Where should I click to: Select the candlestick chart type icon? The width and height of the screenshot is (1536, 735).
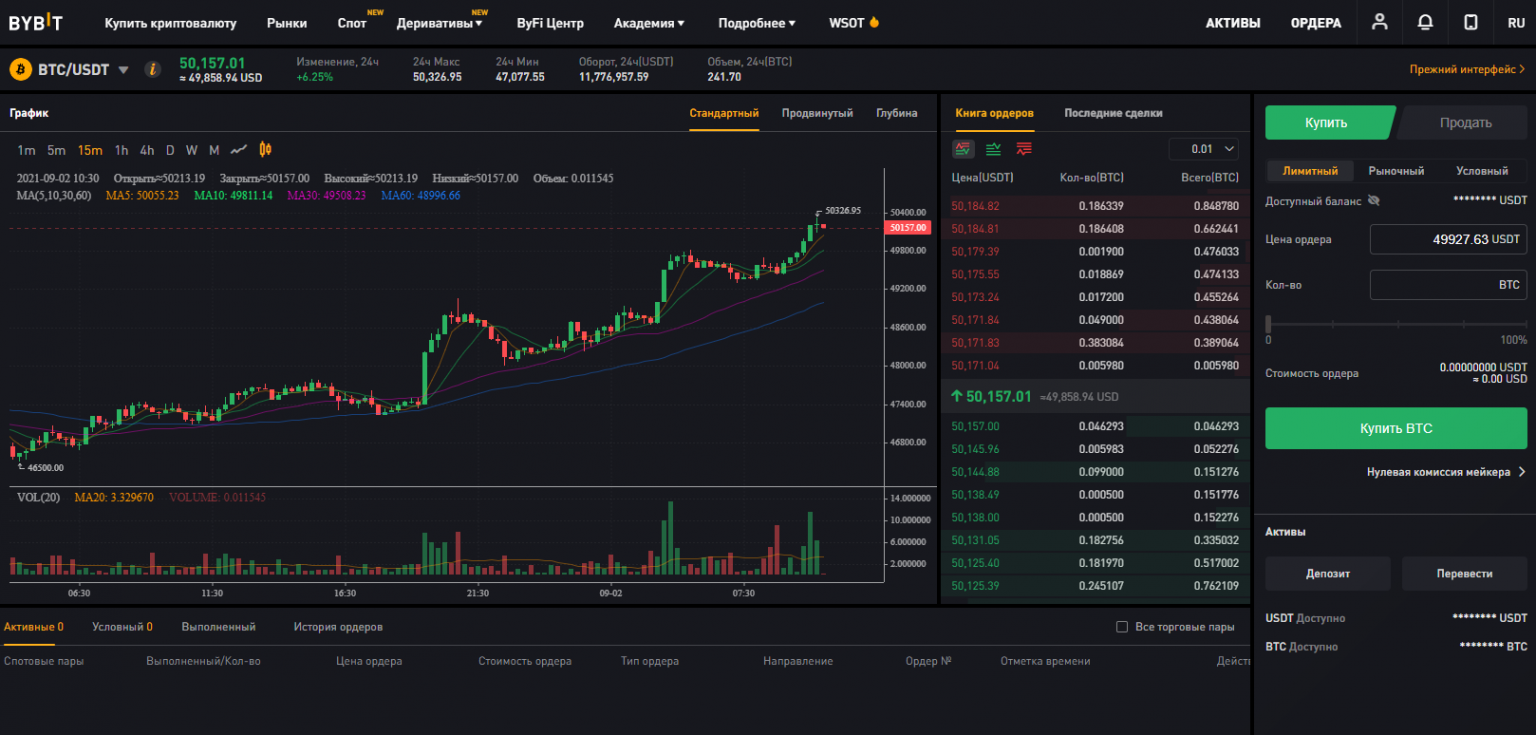(x=265, y=150)
